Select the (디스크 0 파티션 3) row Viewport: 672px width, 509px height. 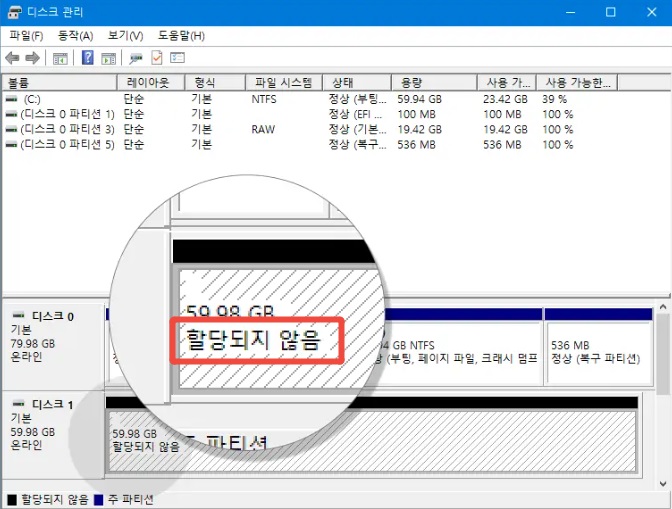309,129
